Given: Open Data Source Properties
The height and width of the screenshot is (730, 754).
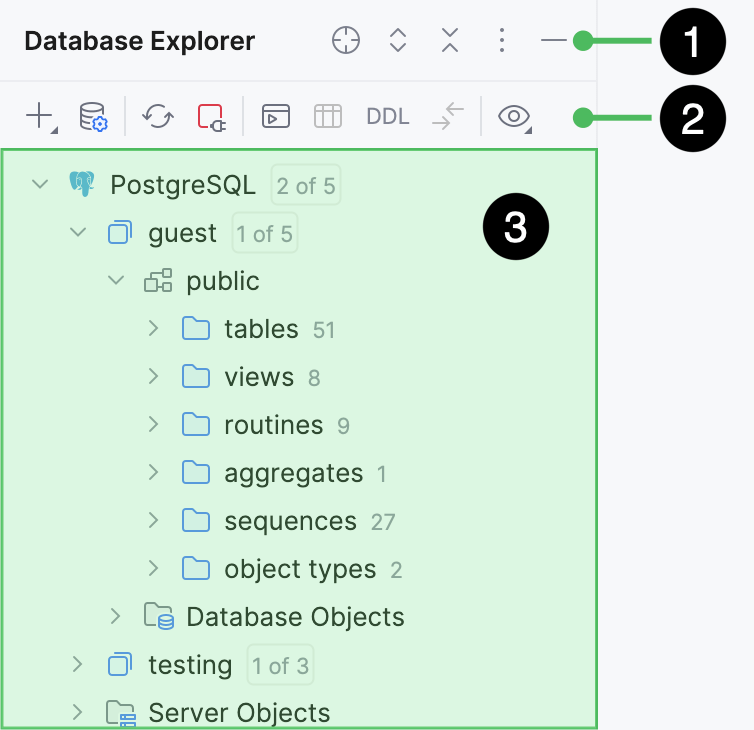Looking at the screenshot, I should [93, 116].
